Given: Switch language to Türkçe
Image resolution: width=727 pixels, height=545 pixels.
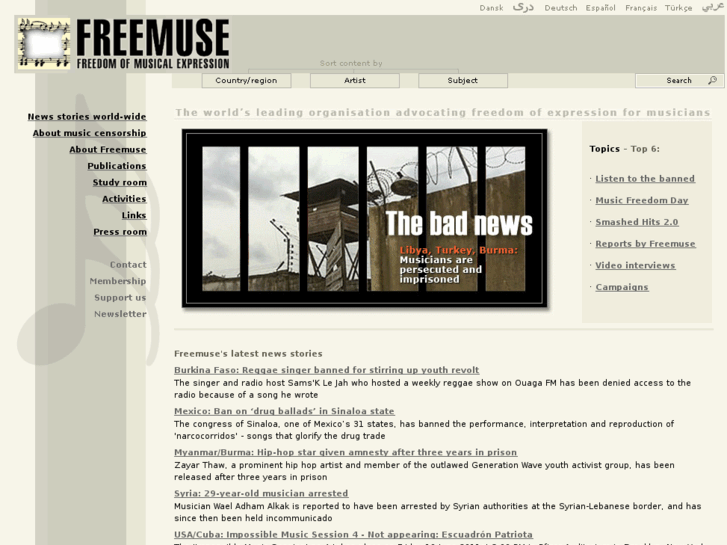Looking at the screenshot, I should tap(678, 8).
